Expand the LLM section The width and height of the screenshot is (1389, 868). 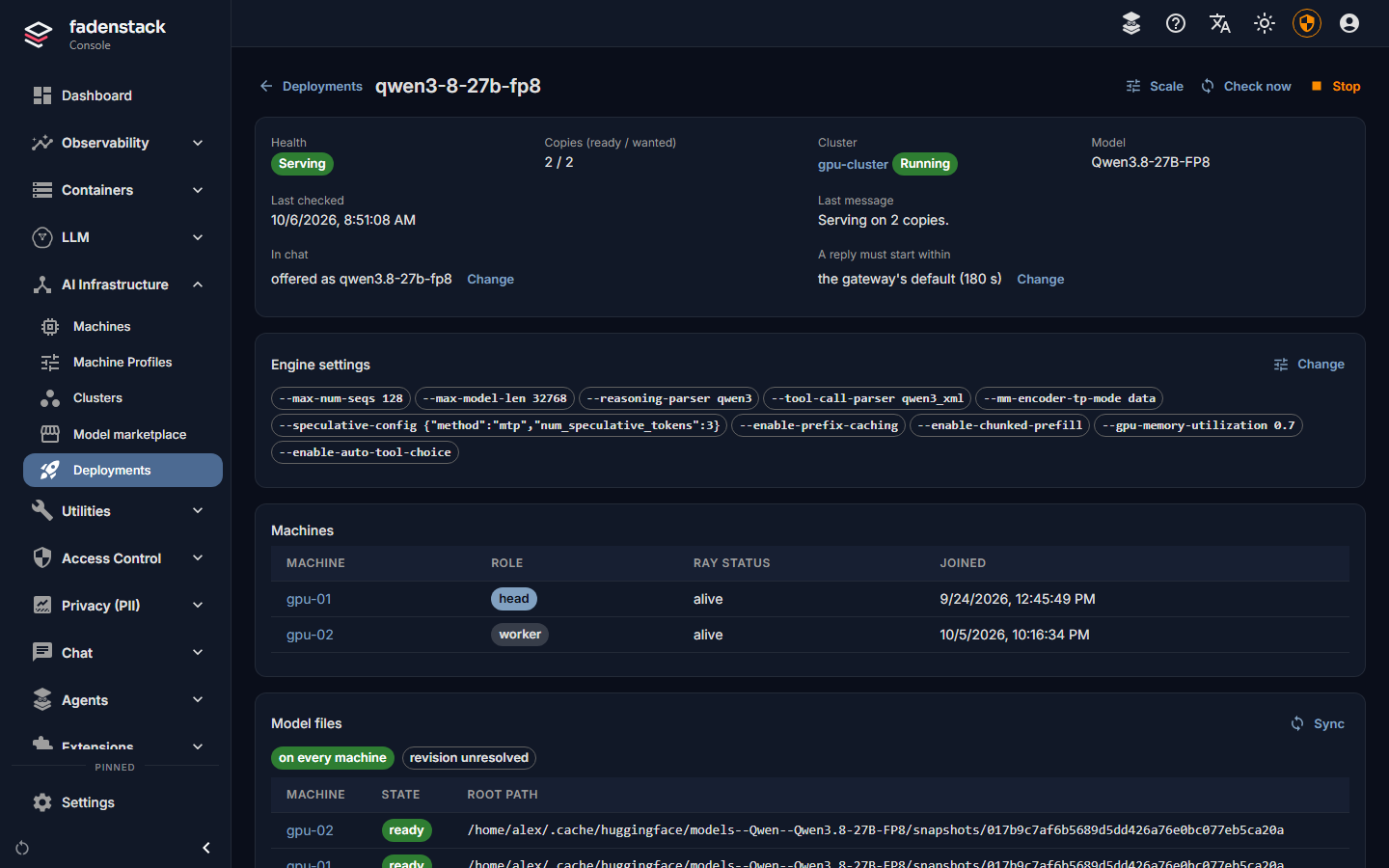pos(123,237)
